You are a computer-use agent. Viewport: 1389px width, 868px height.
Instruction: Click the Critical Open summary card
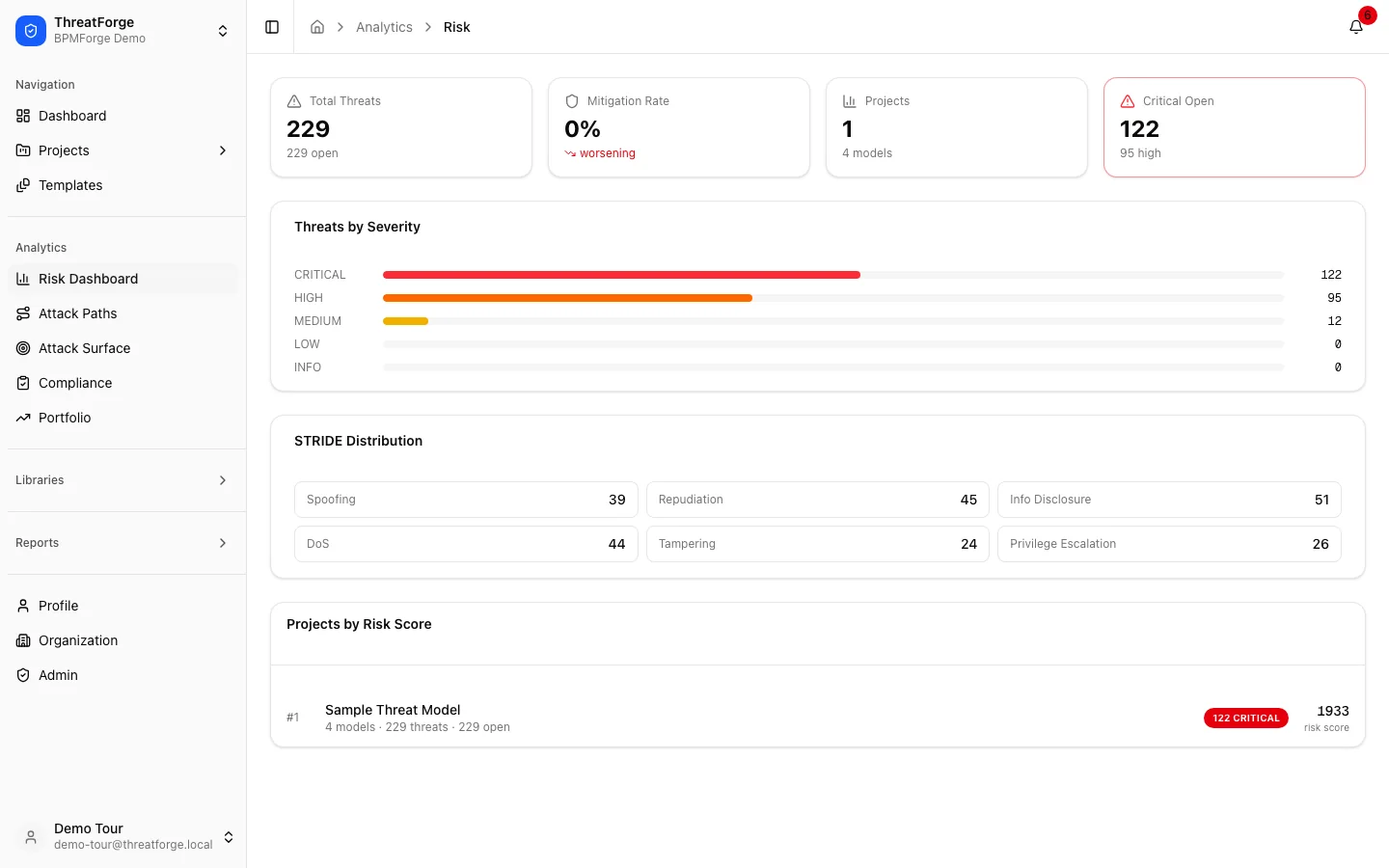pos(1235,127)
